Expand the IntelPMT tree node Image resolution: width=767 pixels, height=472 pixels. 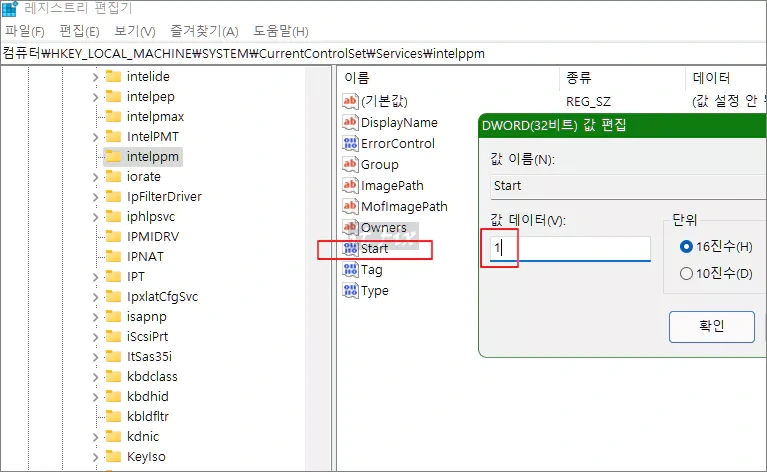[x=95, y=137]
